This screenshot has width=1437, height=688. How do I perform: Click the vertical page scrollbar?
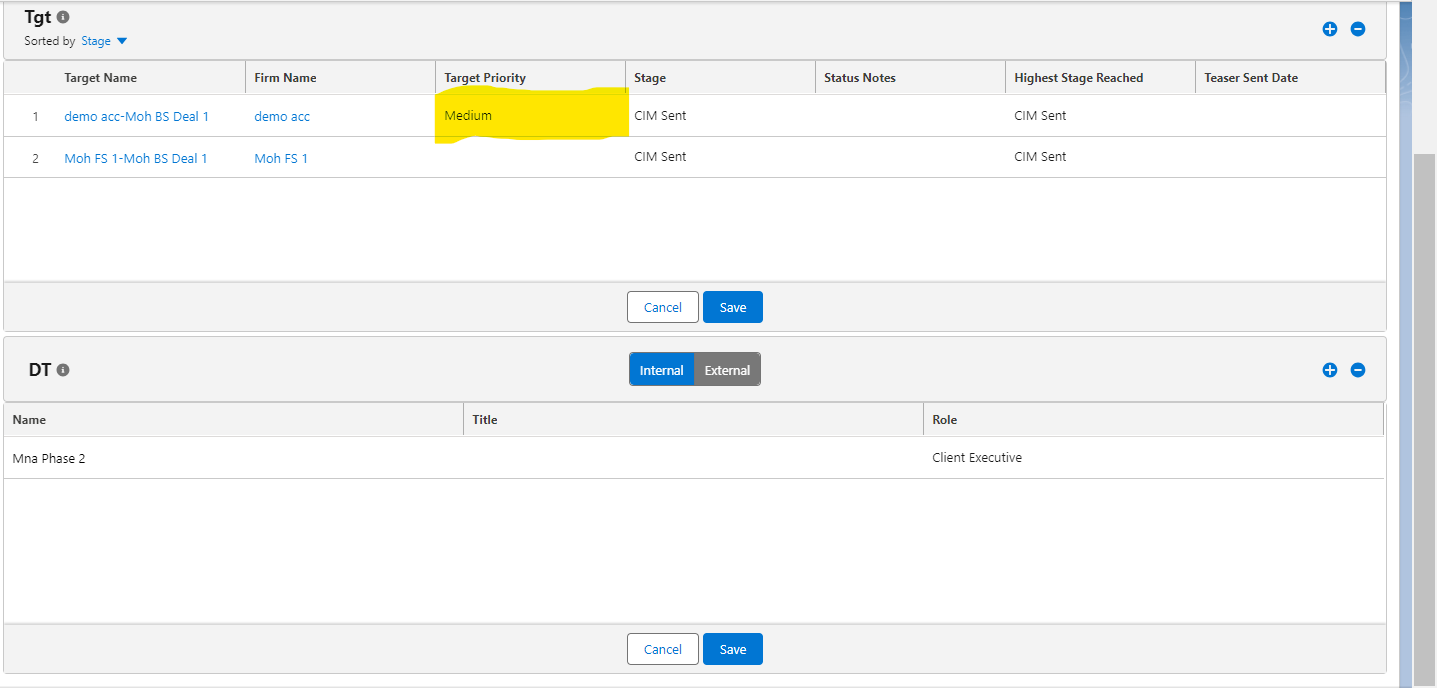pos(1424,400)
